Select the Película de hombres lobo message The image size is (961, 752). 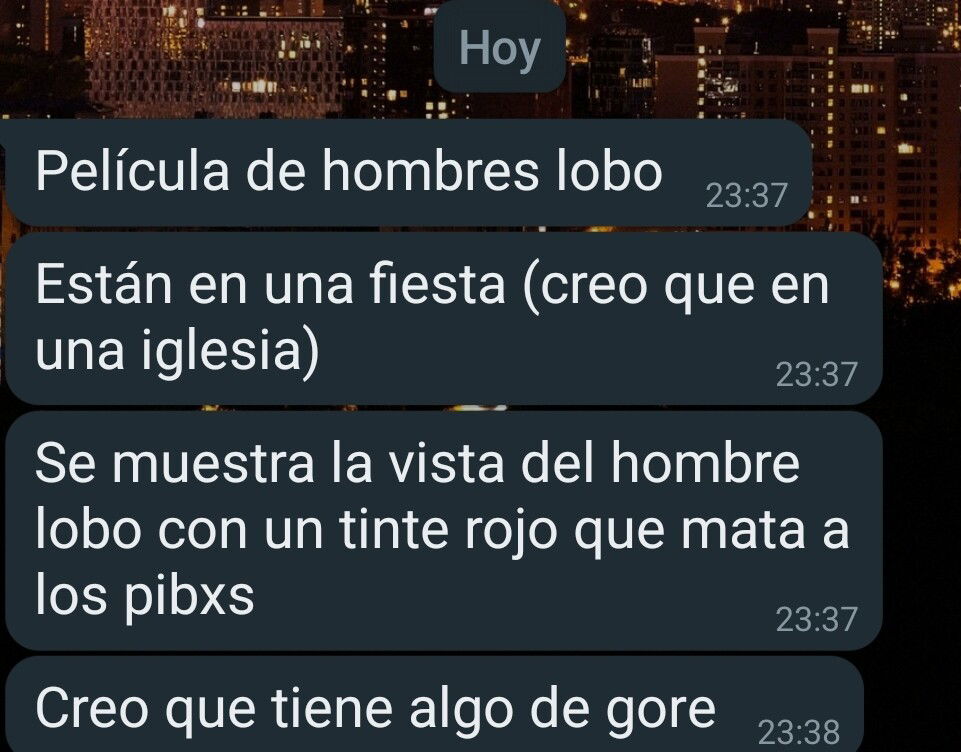click(406, 172)
